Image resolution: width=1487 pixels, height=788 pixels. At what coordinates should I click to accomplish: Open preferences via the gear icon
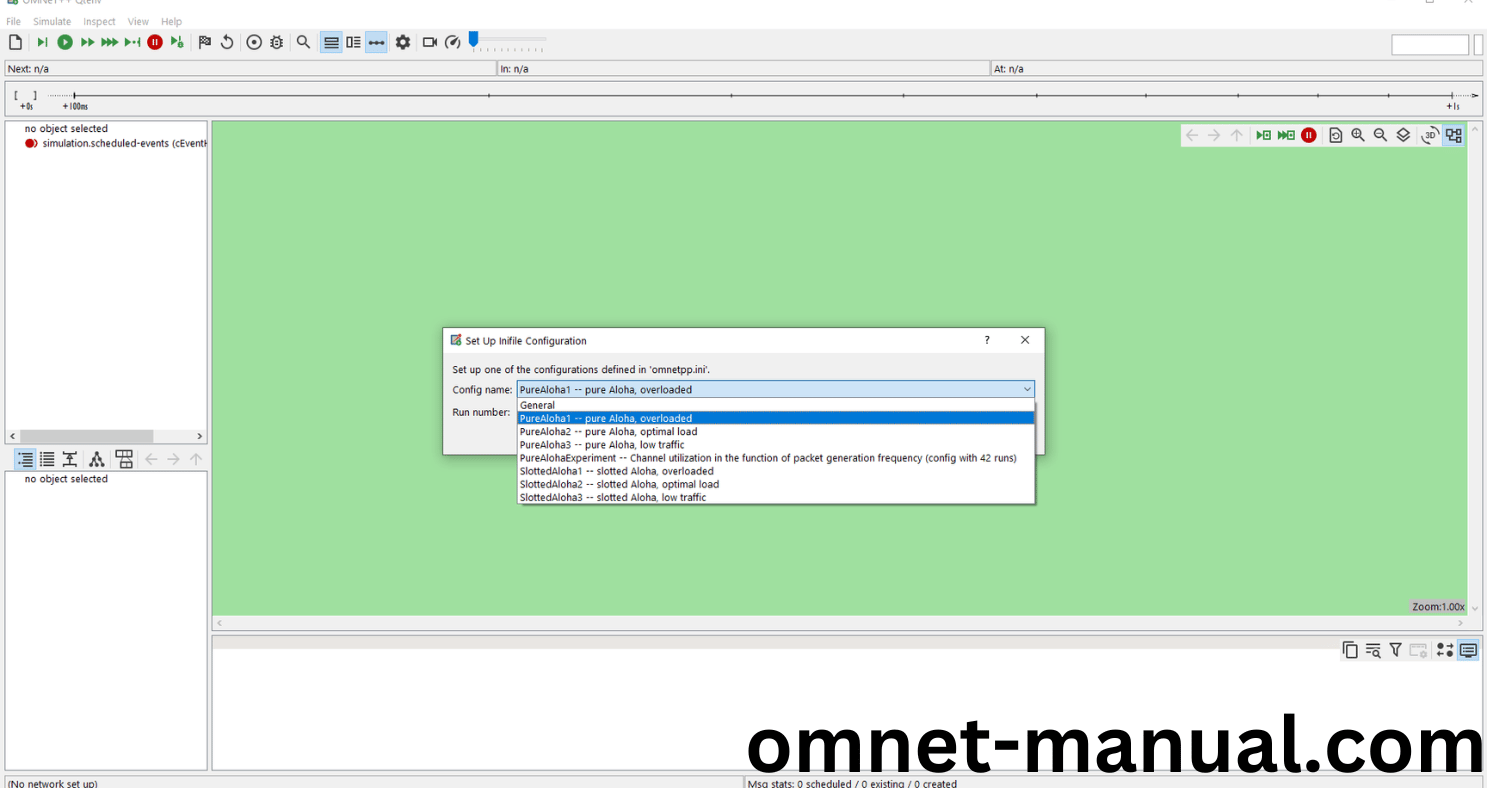[403, 42]
